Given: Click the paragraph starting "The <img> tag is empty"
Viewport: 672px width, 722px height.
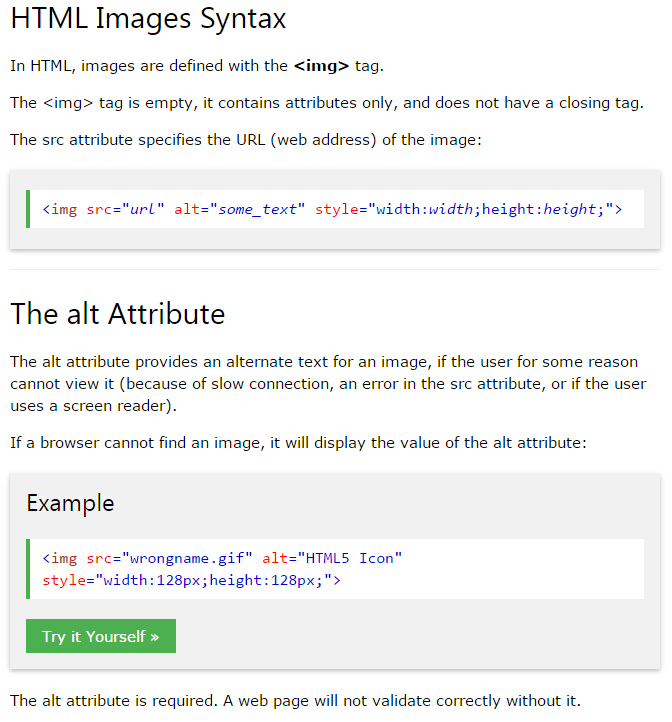Looking at the screenshot, I should coord(326,103).
